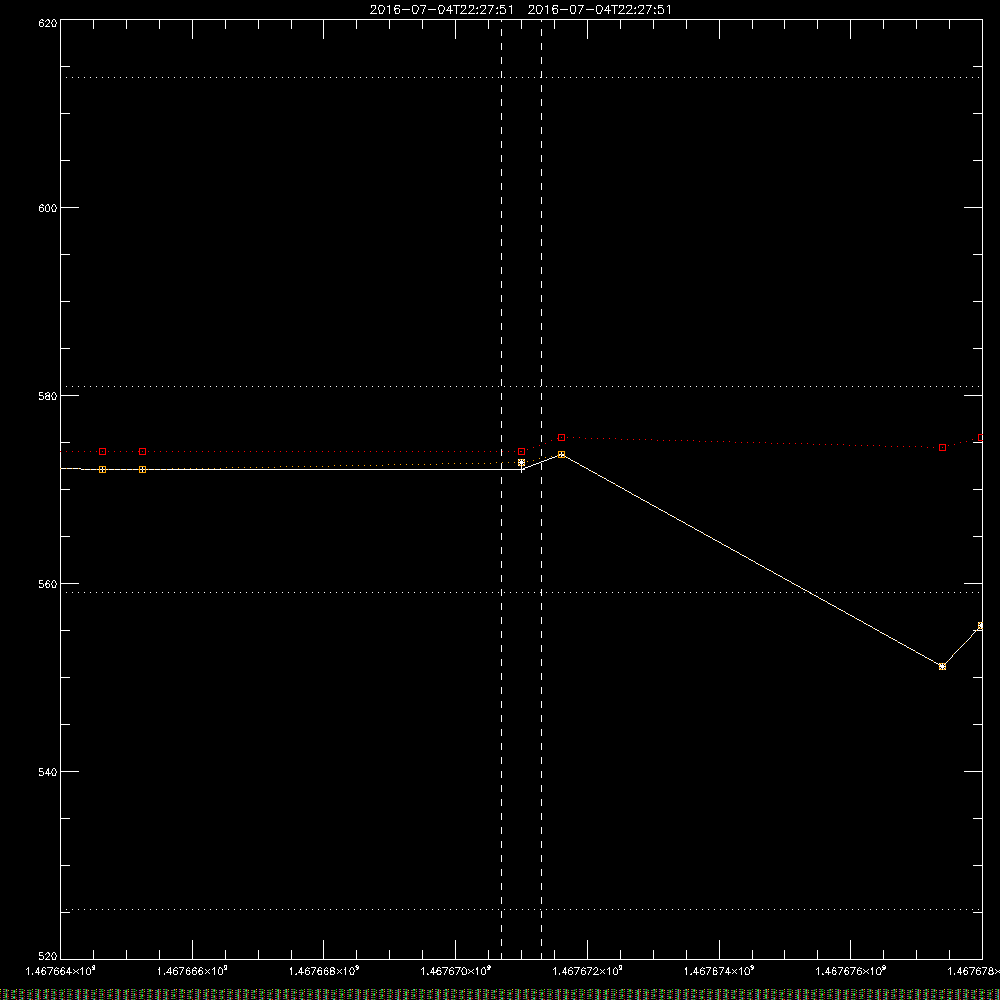Select the 520 y-axis label

[48, 957]
